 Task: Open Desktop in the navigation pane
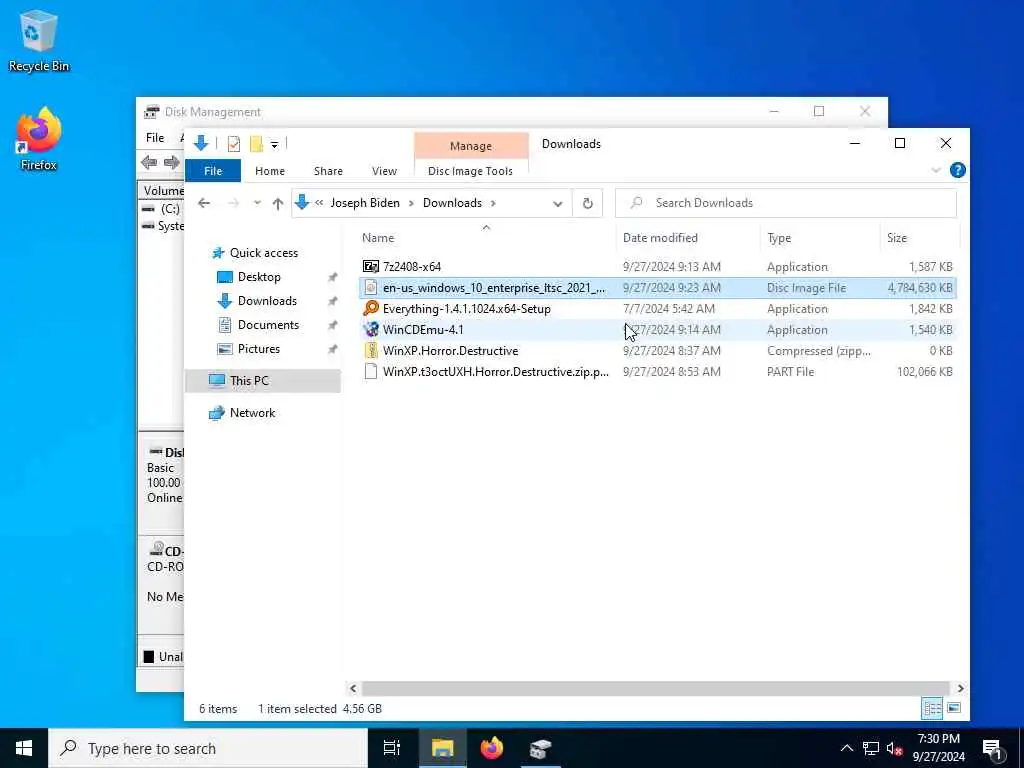[259, 277]
